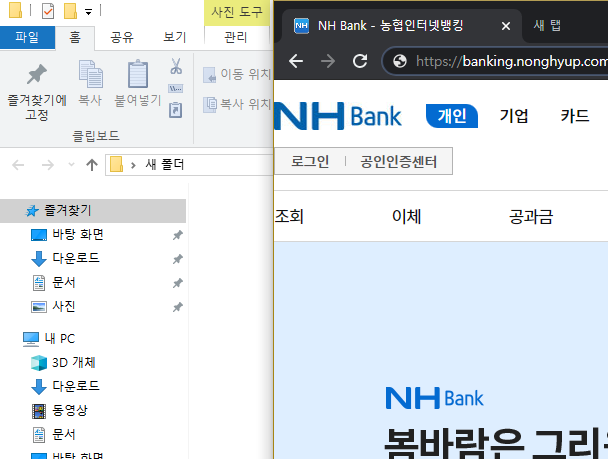The width and height of the screenshot is (608, 459).
Task: Open the Transfer (이체) menu
Action: [x=406, y=216]
